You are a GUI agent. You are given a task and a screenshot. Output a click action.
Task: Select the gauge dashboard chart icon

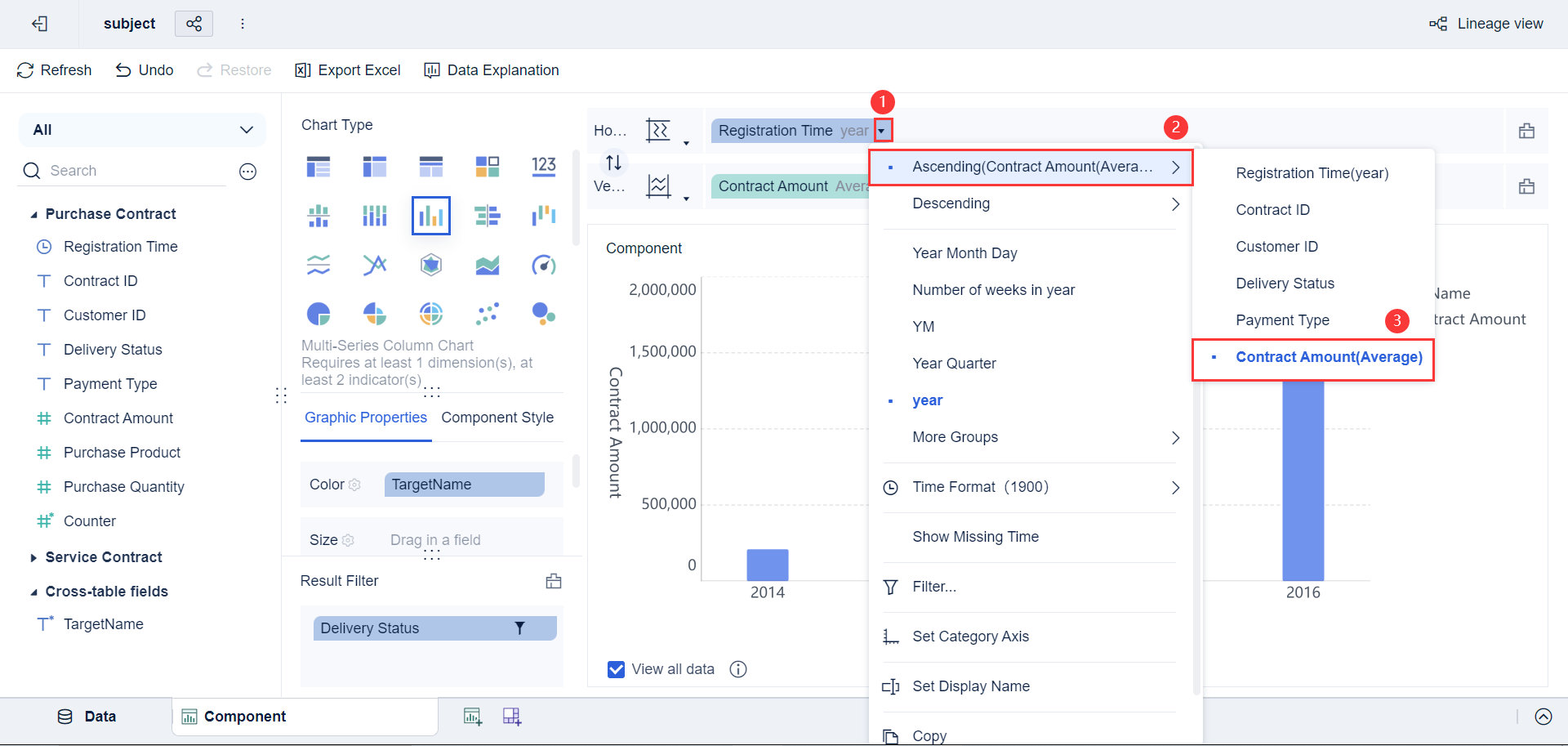(544, 265)
